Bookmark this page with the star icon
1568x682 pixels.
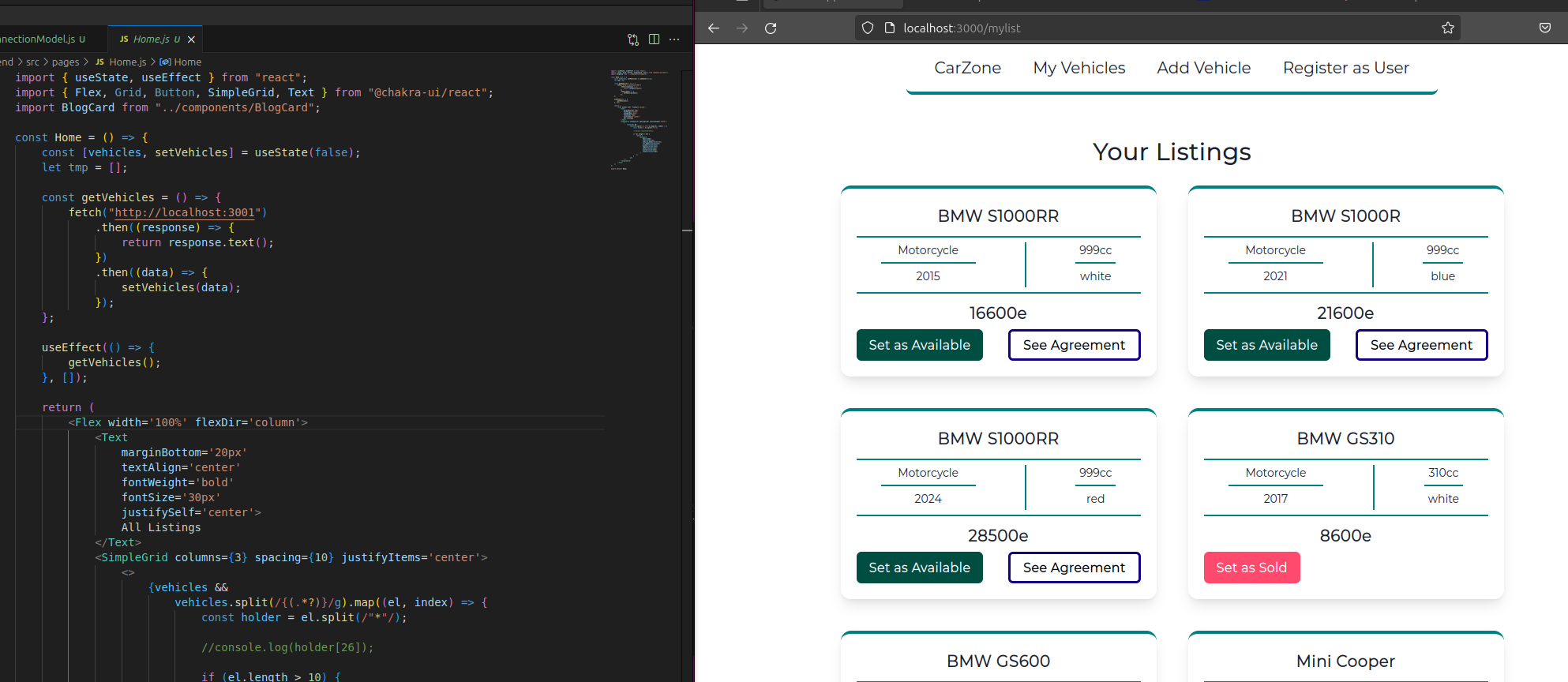point(1447,28)
